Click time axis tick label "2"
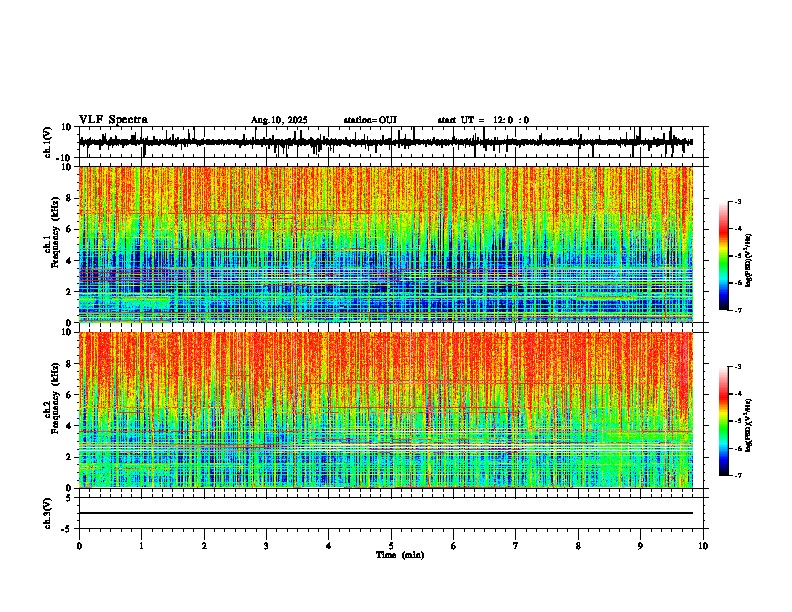 coord(204,546)
